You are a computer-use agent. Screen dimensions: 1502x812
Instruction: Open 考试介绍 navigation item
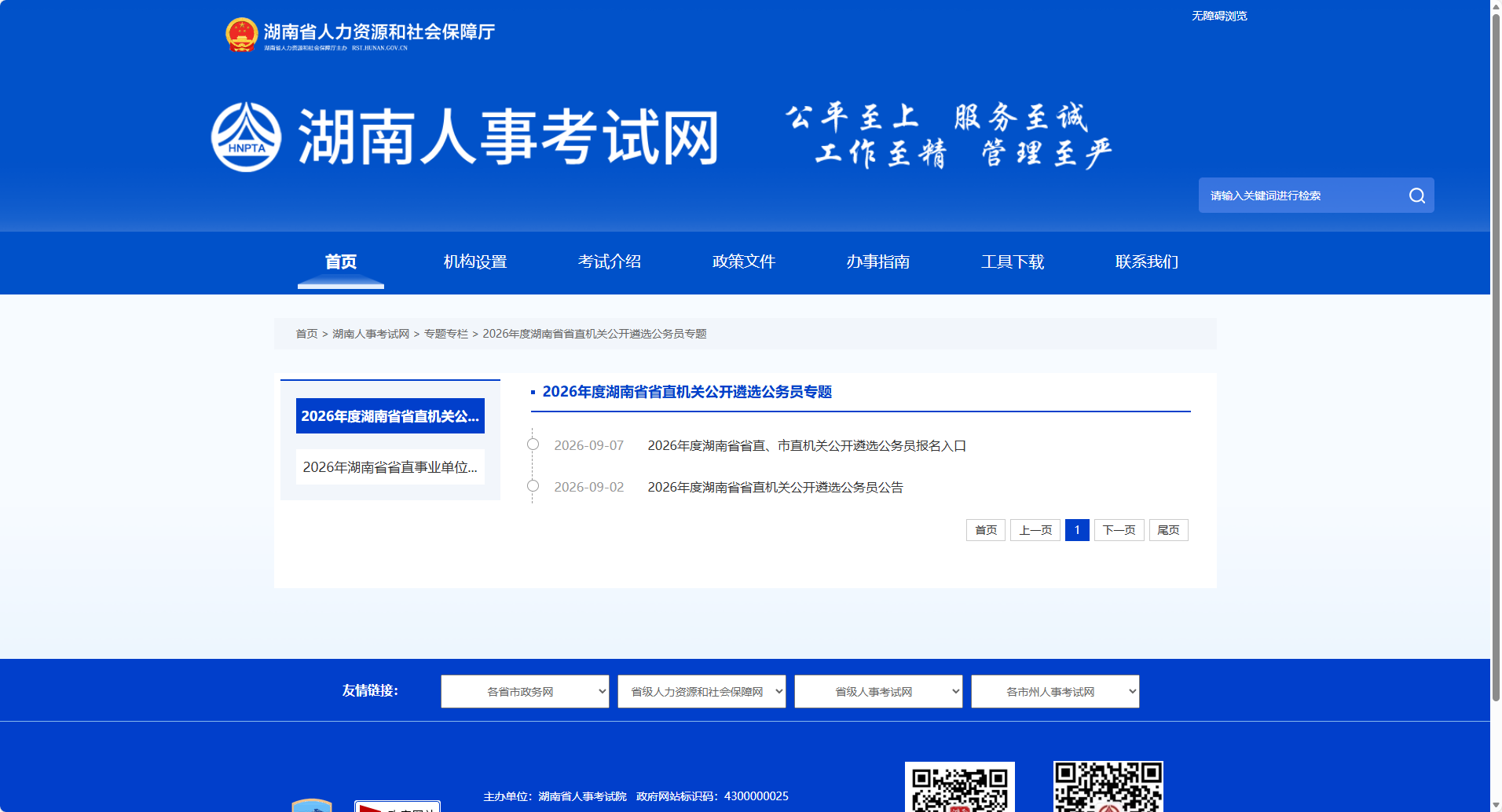coord(610,262)
